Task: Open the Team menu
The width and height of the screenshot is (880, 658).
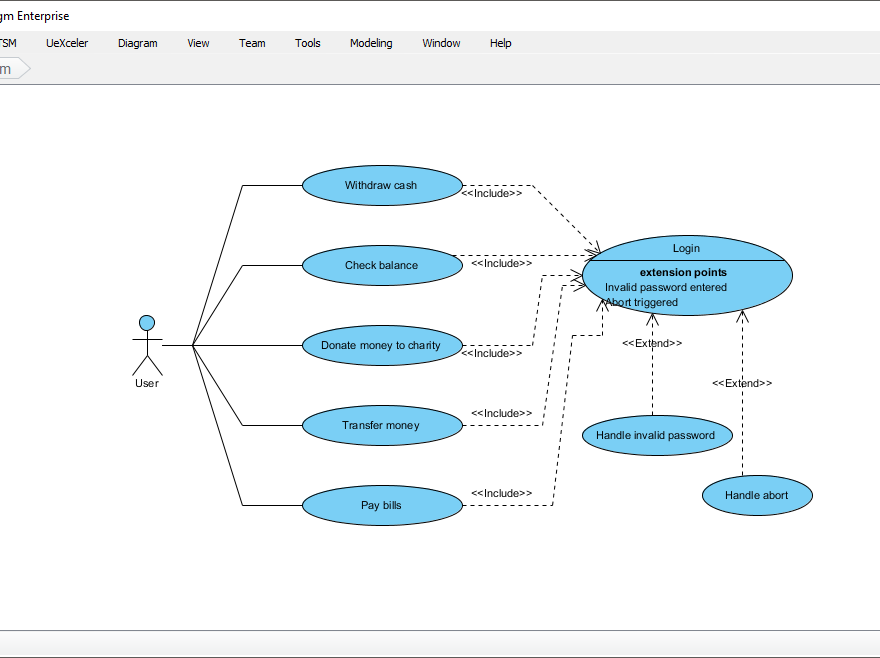Action: click(252, 43)
